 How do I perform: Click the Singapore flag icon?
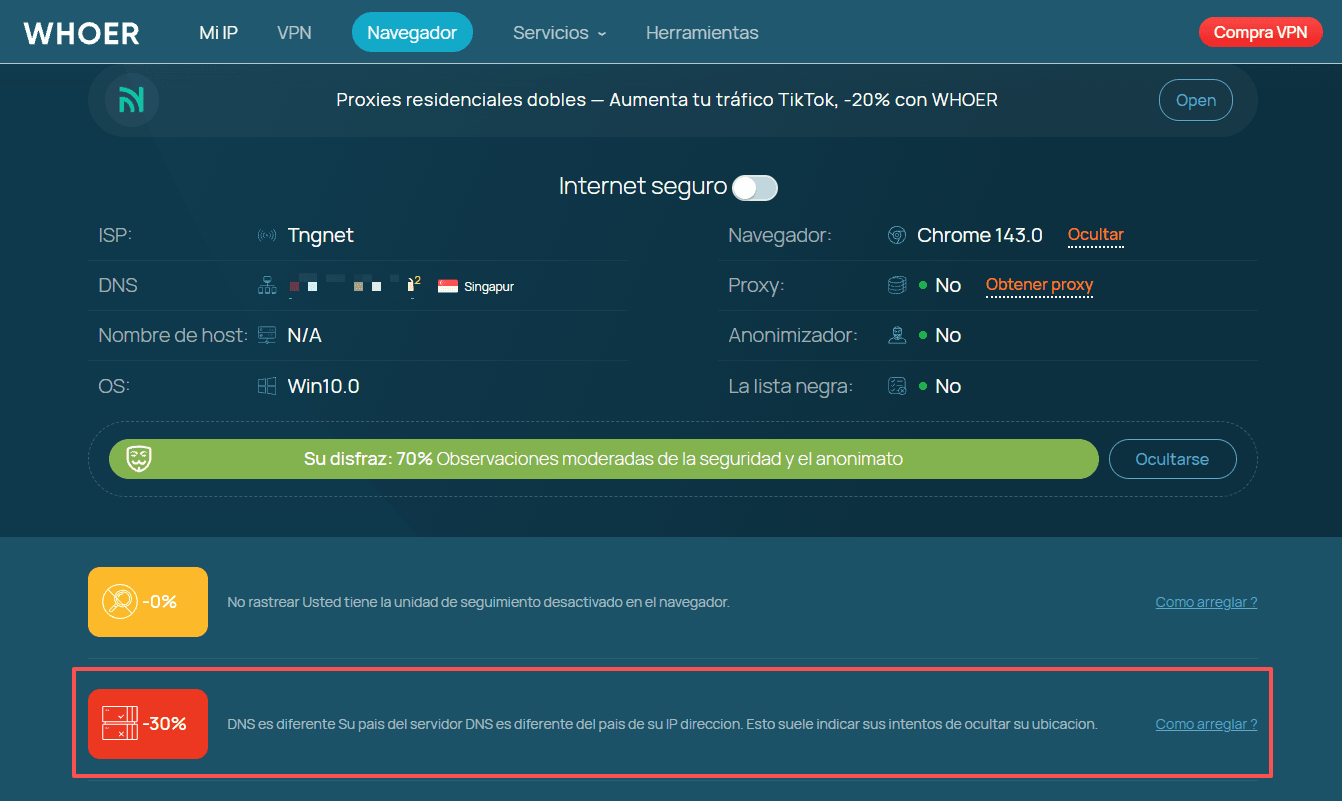click(x=448, y=287)
